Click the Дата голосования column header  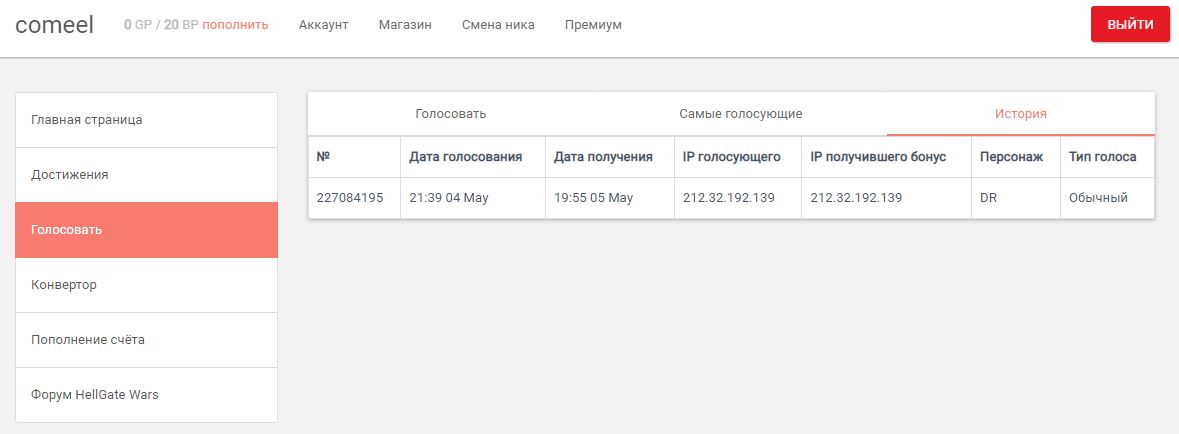465,157
